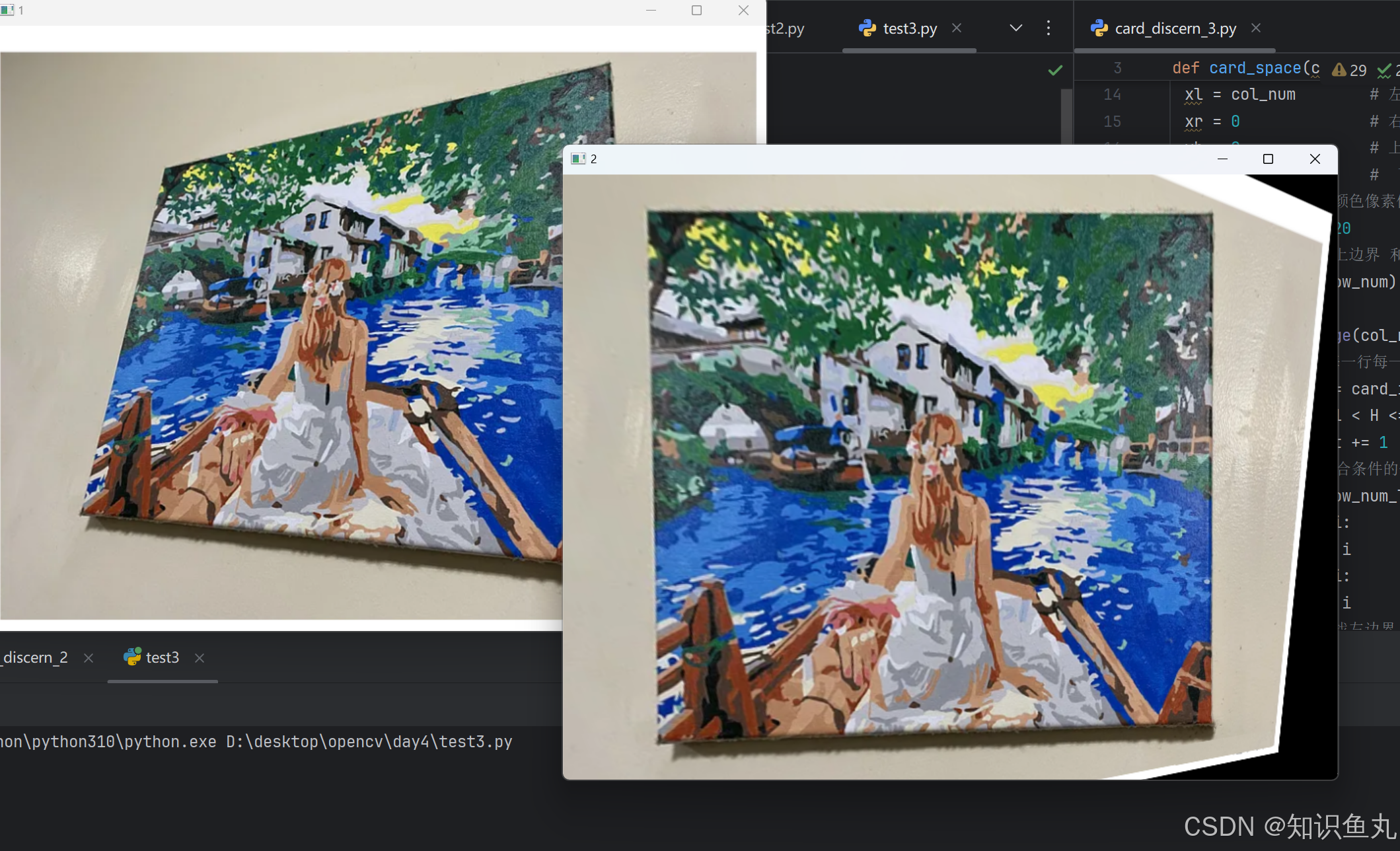1400x851 pixels.
Task: Click the warped painting in window 2
Action: [x=932, y=476]
